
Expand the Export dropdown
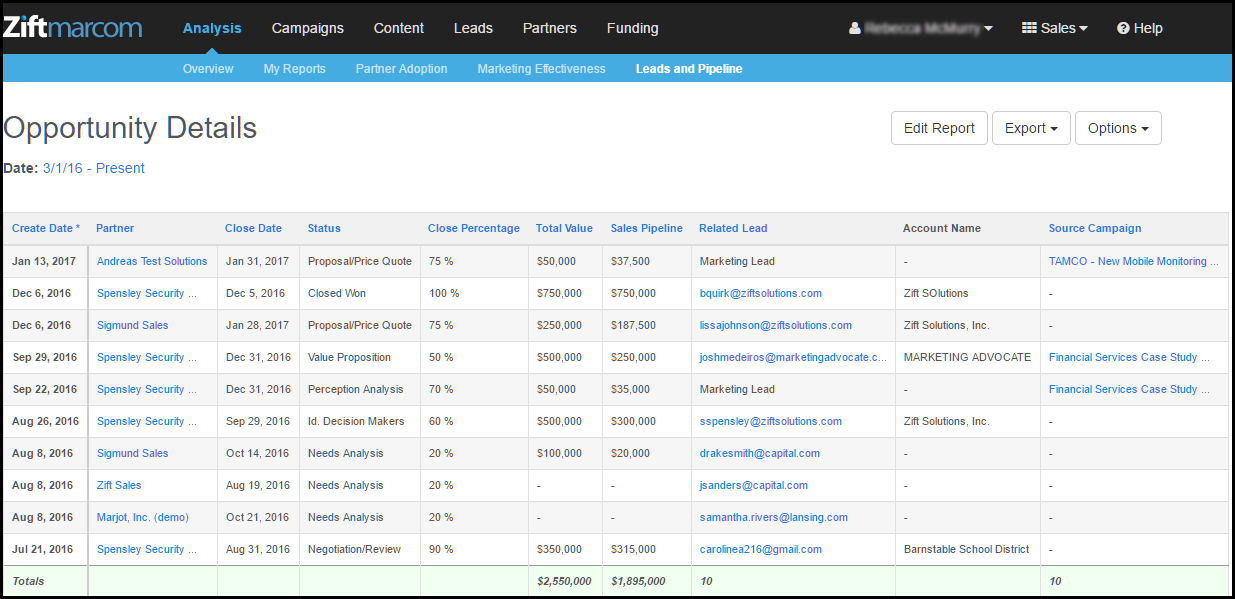(1031, 128)
